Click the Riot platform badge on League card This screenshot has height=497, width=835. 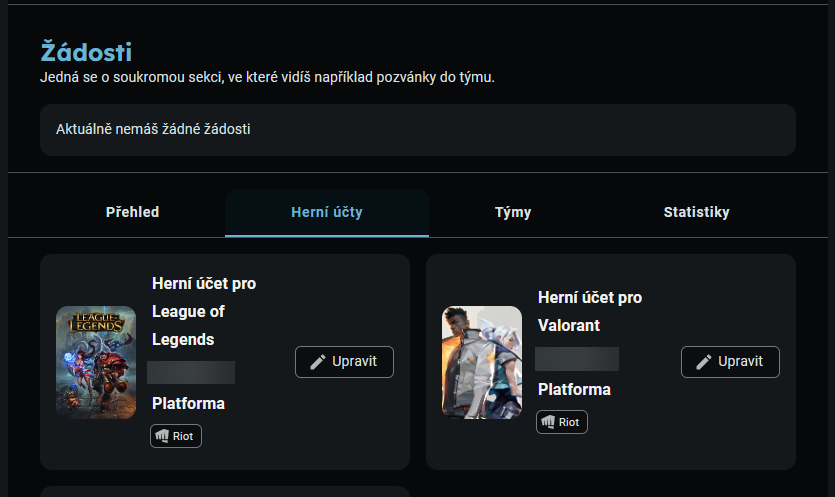[176, 436]
